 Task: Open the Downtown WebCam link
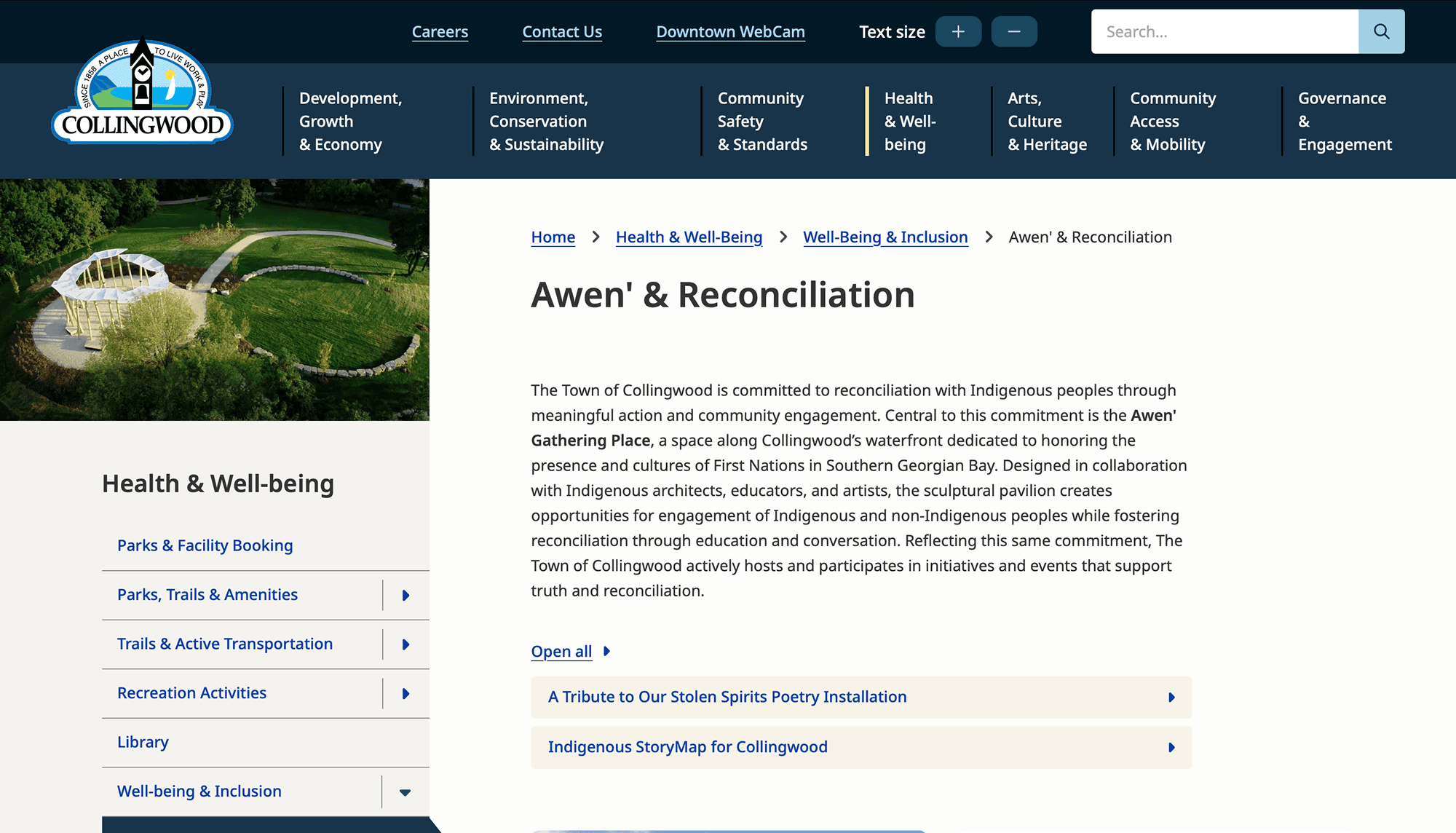730,32
